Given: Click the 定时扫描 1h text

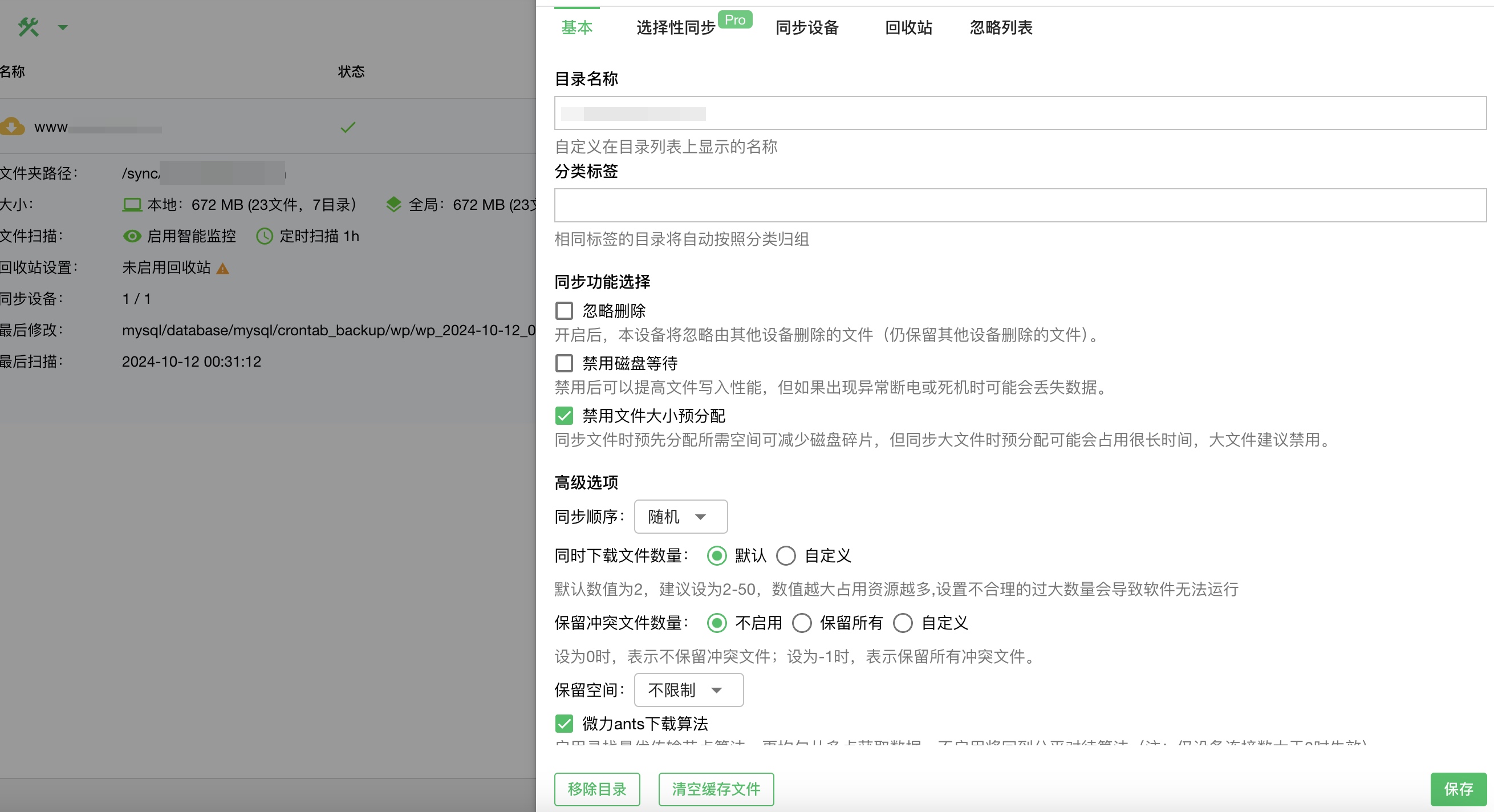Looking at the screenshot, I should (319, 236).
